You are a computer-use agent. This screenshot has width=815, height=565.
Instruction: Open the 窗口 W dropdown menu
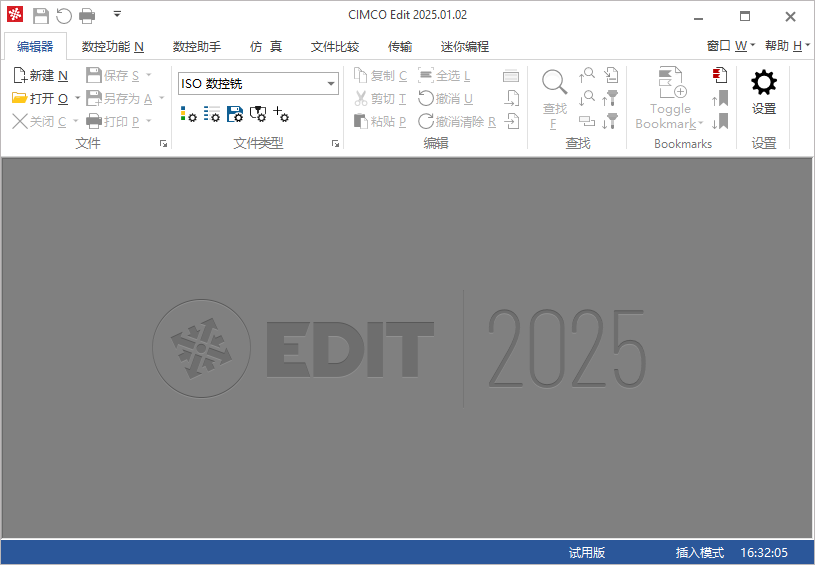pos(730,46)
